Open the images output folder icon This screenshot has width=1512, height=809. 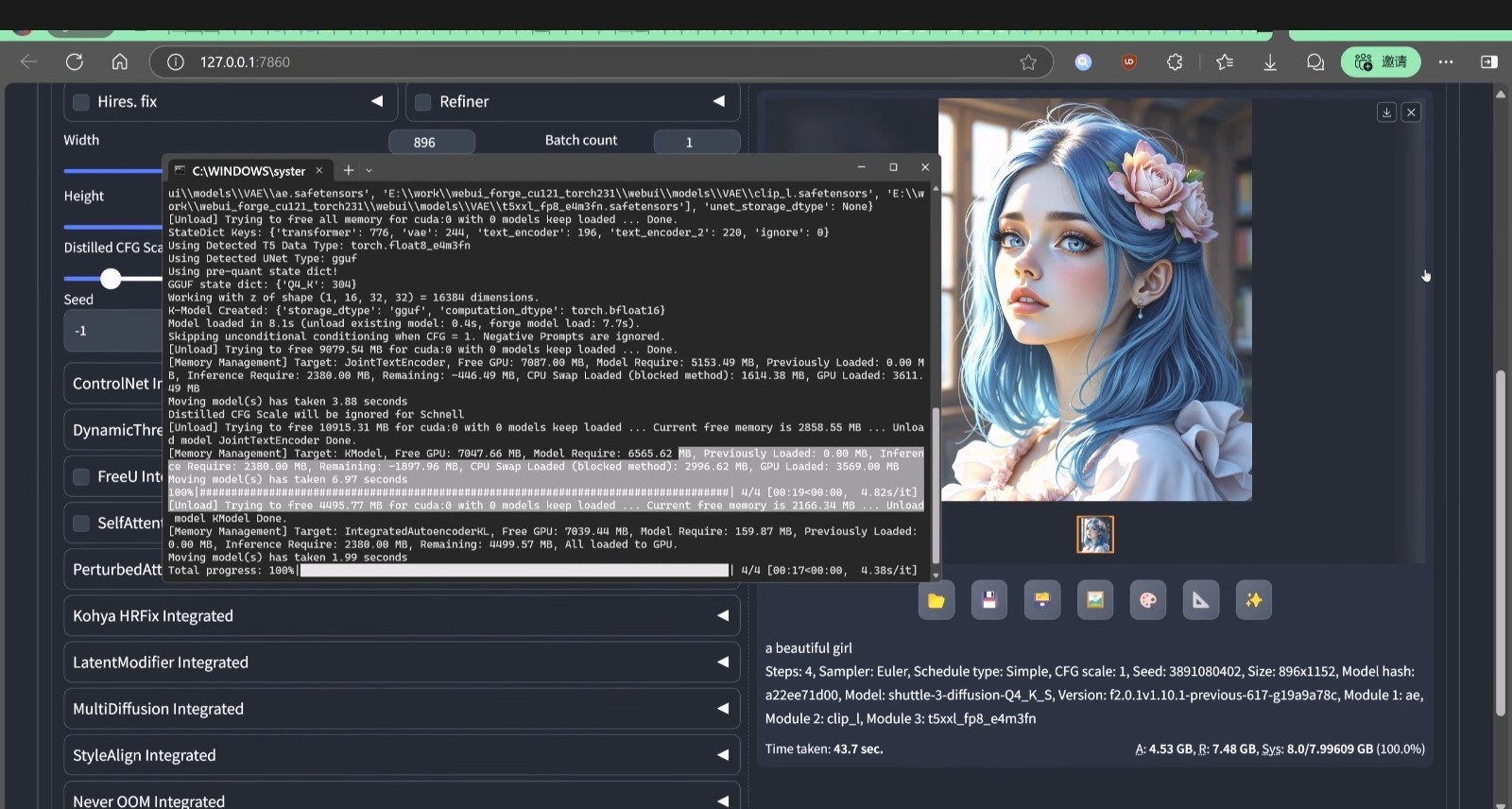[x=936, y=600]
